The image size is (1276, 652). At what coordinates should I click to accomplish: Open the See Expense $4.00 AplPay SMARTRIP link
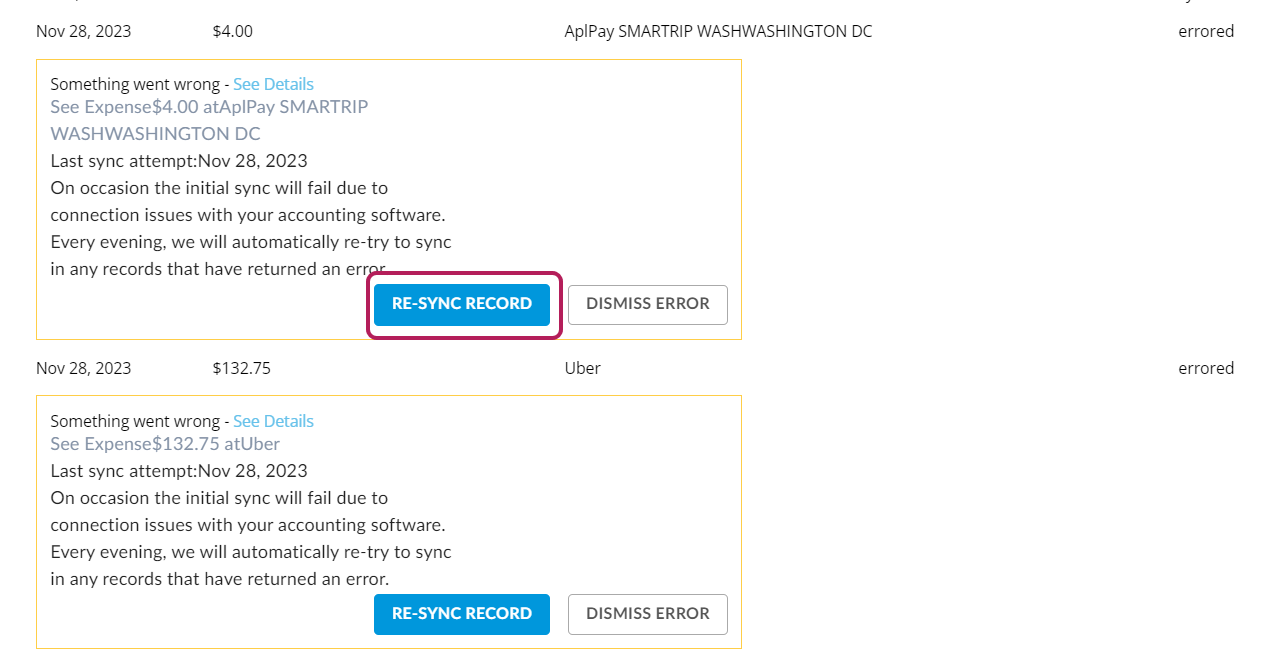click(209, 107)
